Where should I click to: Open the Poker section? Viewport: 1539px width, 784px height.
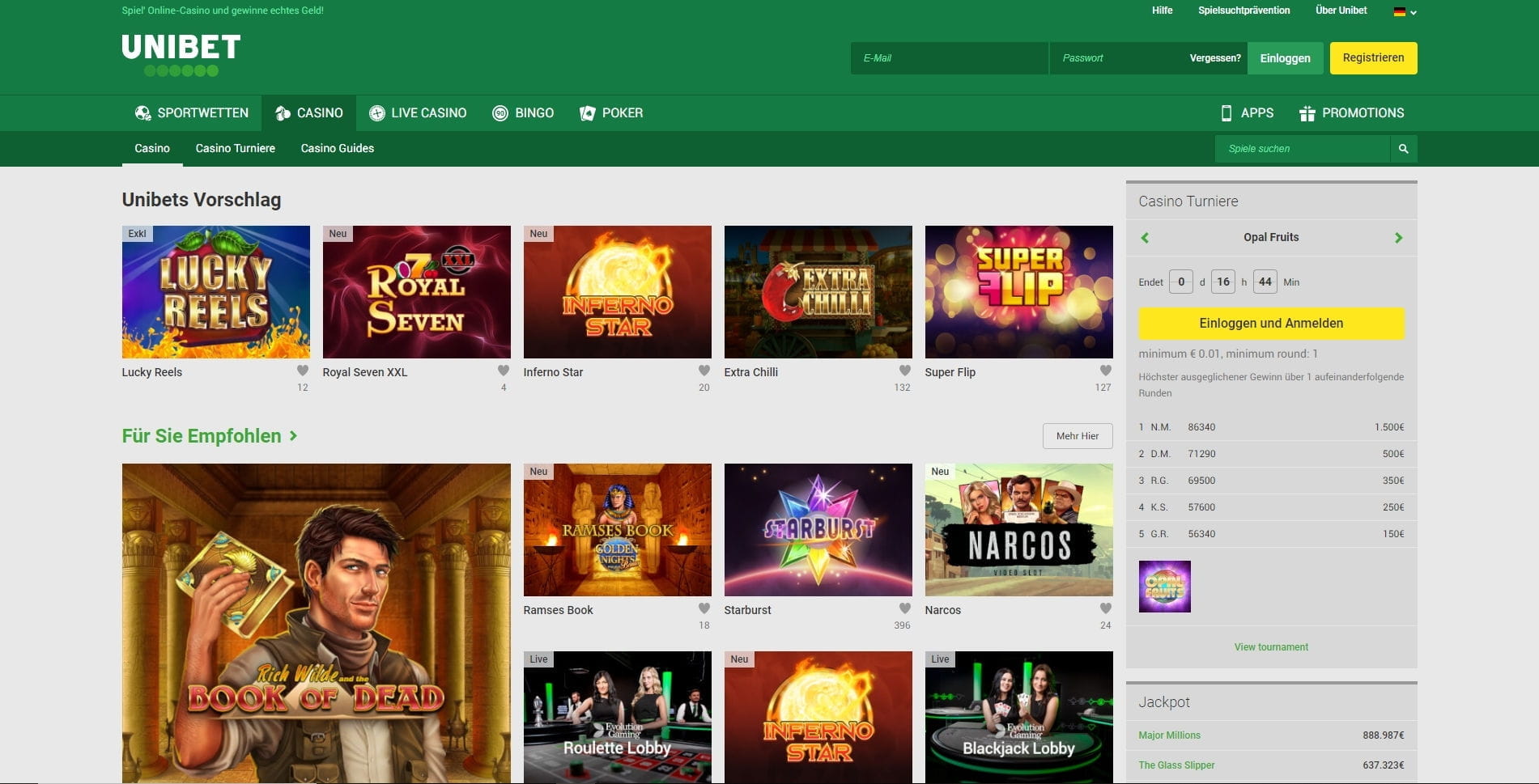pos(611,113)
